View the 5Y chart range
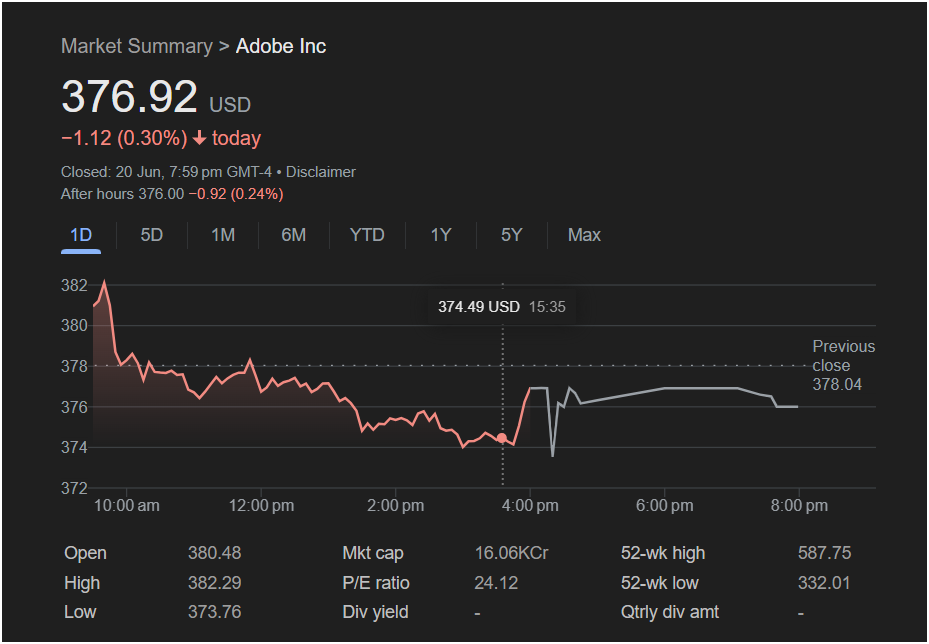Viewport: 929px width, 644px height. (x=512, y=235)
